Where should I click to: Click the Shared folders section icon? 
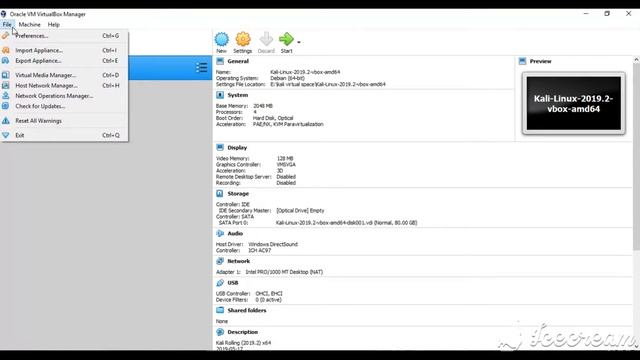[220, 310]
